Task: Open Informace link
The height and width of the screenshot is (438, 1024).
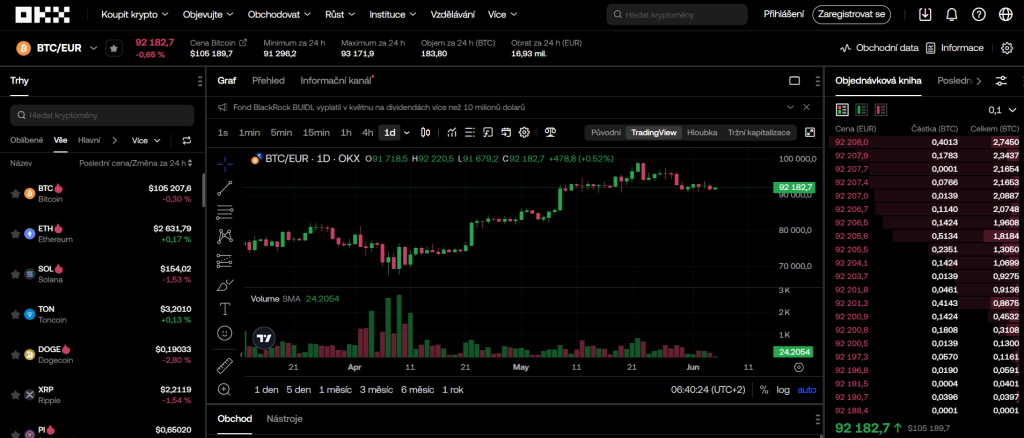Action: coord(954,48)
